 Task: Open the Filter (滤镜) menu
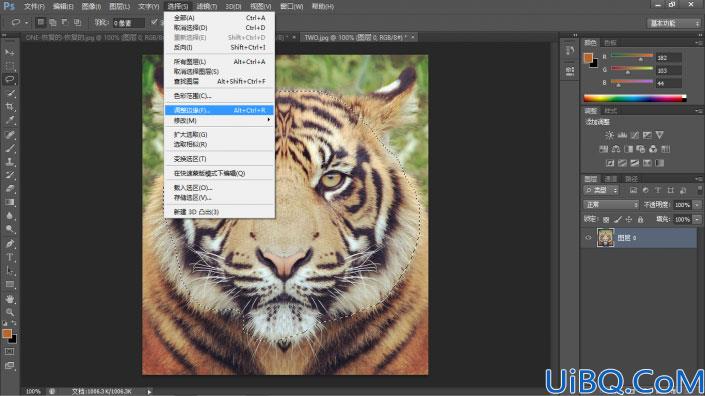click(207, 6)
